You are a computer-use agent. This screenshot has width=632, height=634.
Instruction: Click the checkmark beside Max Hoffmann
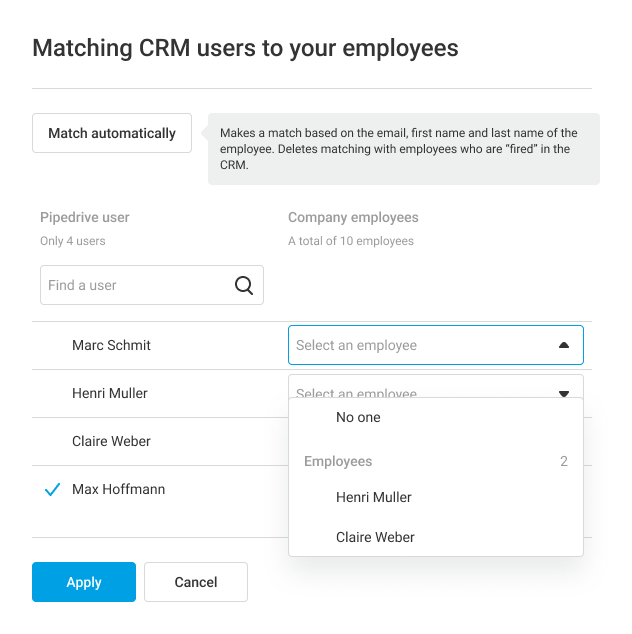[x=53, y=490]
